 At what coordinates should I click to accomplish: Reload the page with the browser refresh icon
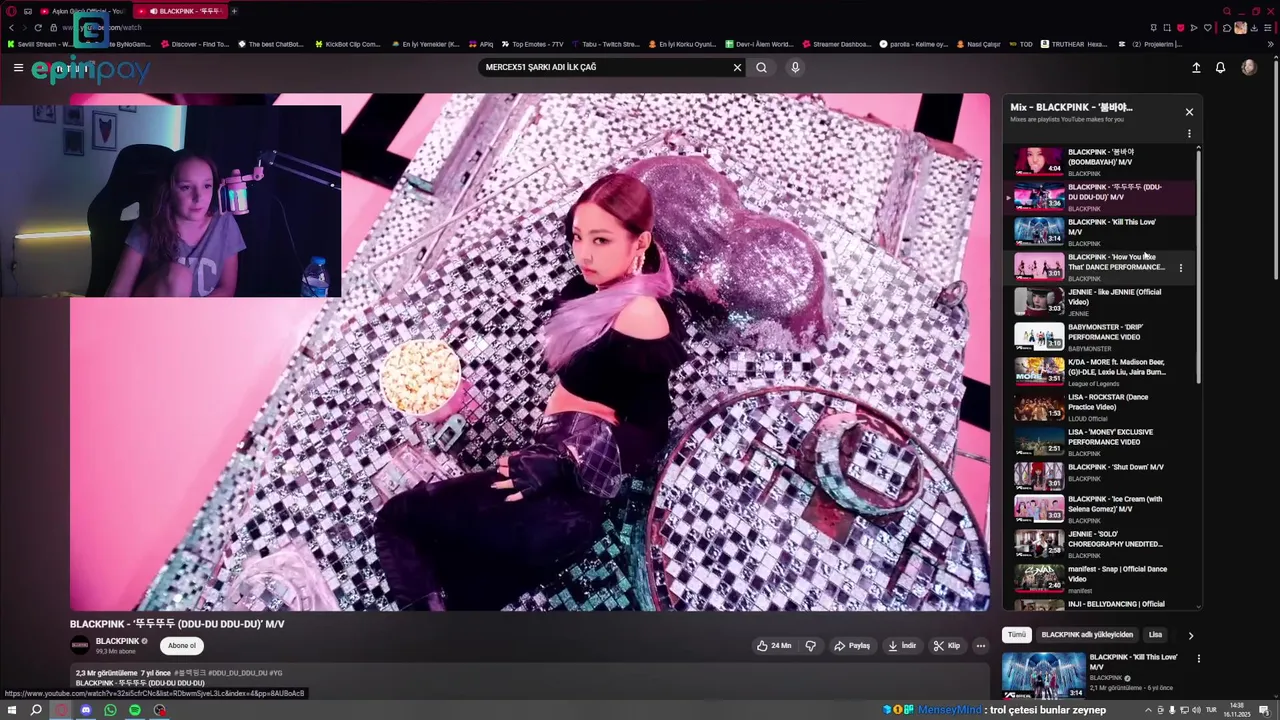(38, 28)
